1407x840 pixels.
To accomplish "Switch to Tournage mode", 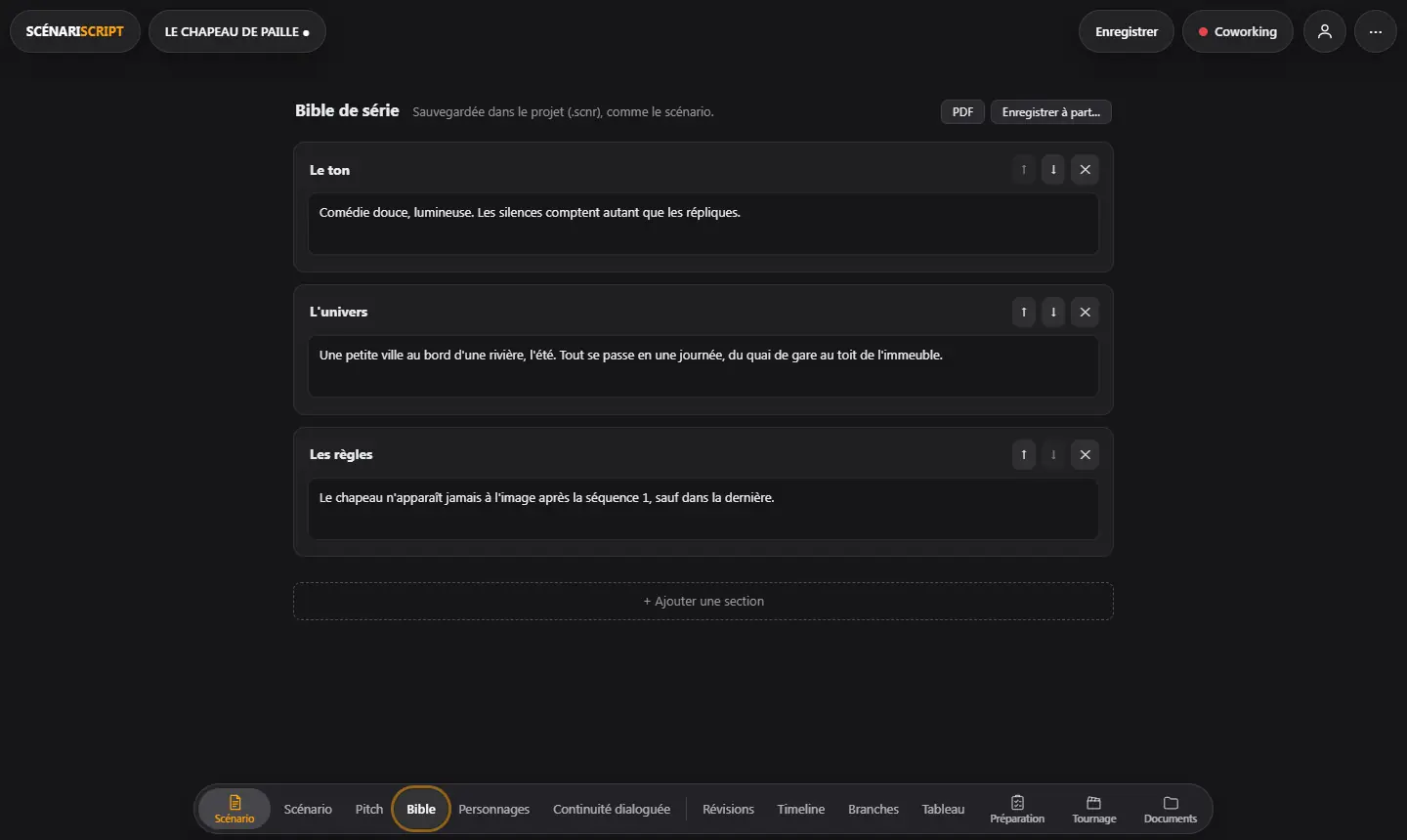I will click(x=1094, y=809).
